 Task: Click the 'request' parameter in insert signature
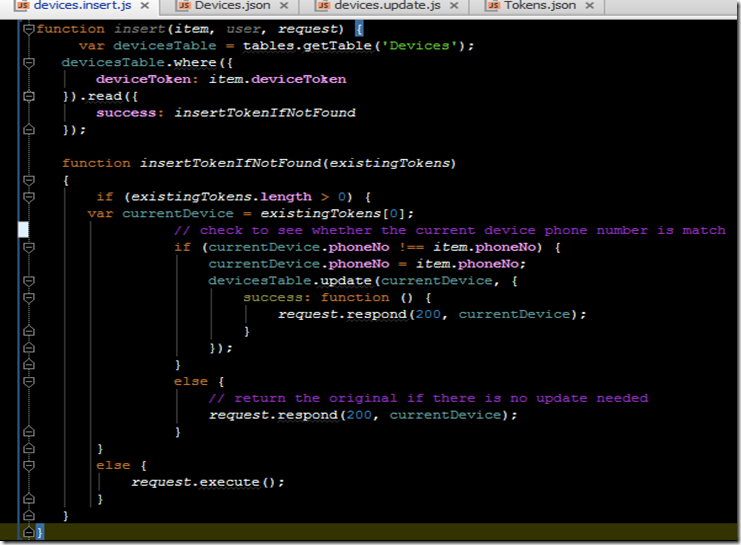(x=307, y=29)
